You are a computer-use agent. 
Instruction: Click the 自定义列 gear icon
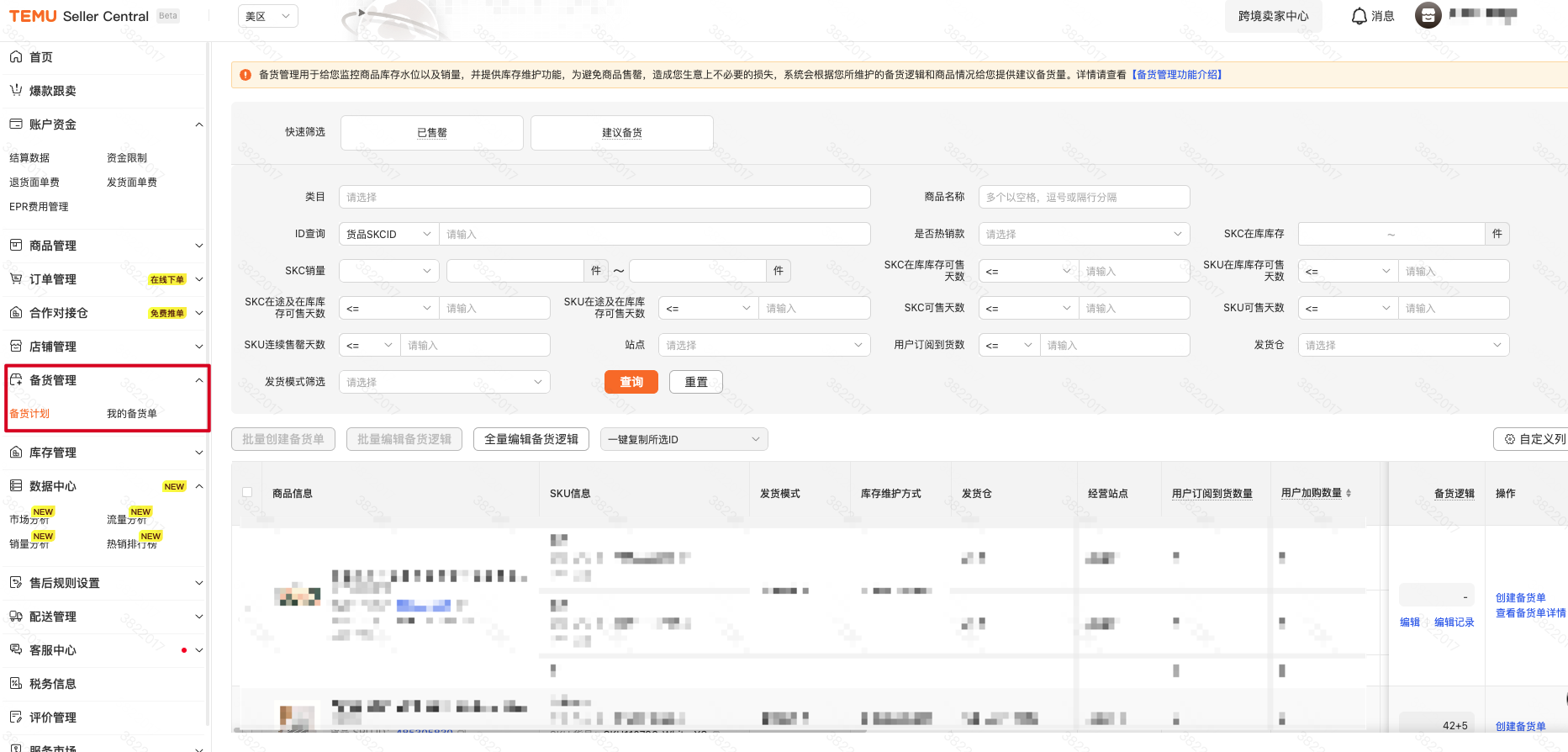(x=1510, y=439)
